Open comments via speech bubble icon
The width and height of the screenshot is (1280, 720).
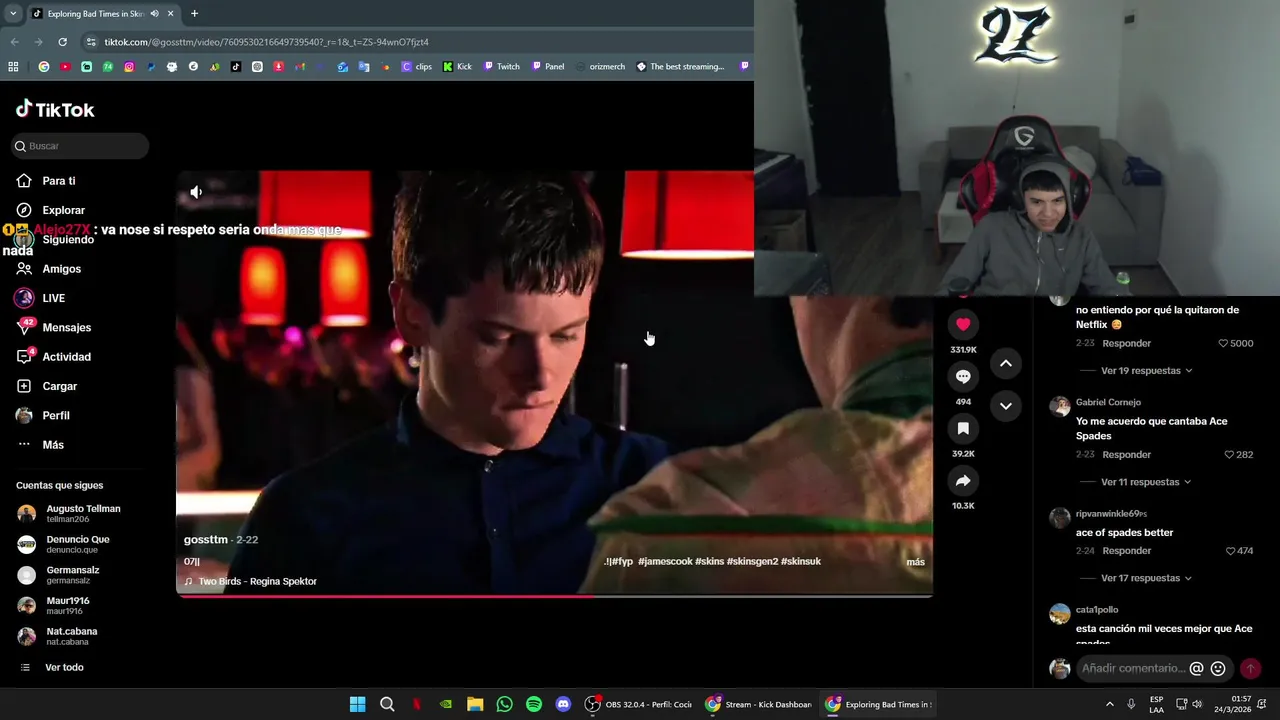tap(963, 376)
